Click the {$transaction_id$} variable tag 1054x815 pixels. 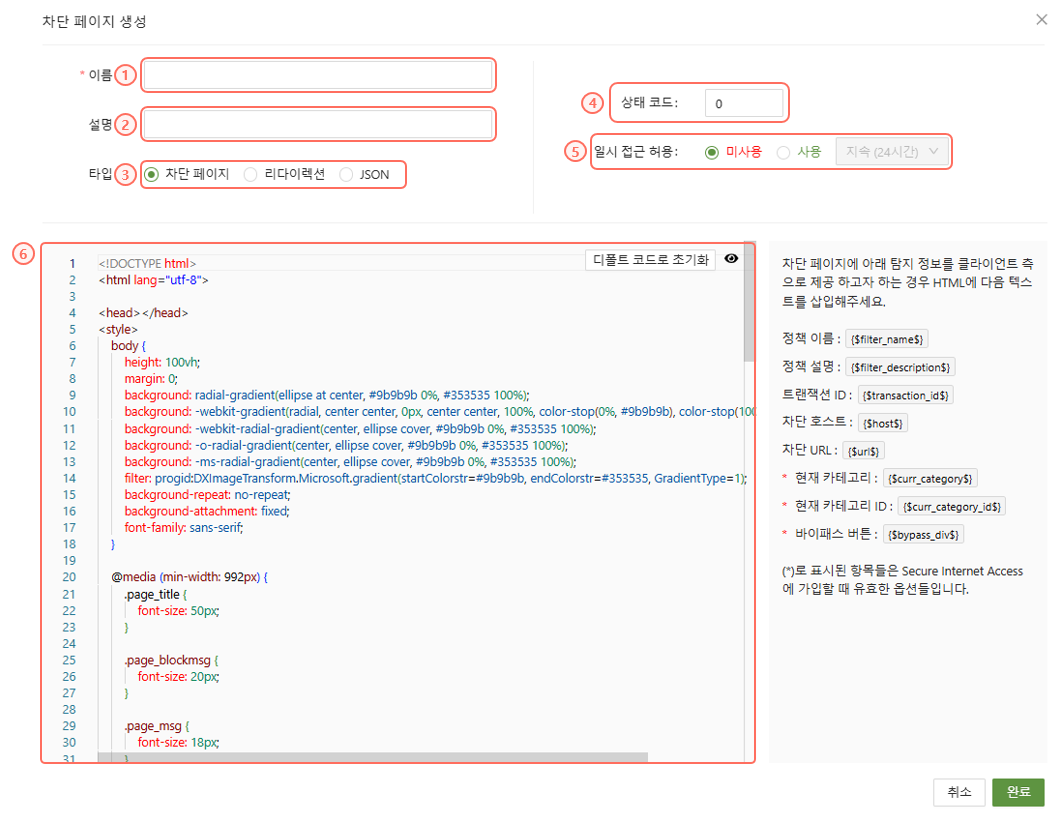[906, 395]
